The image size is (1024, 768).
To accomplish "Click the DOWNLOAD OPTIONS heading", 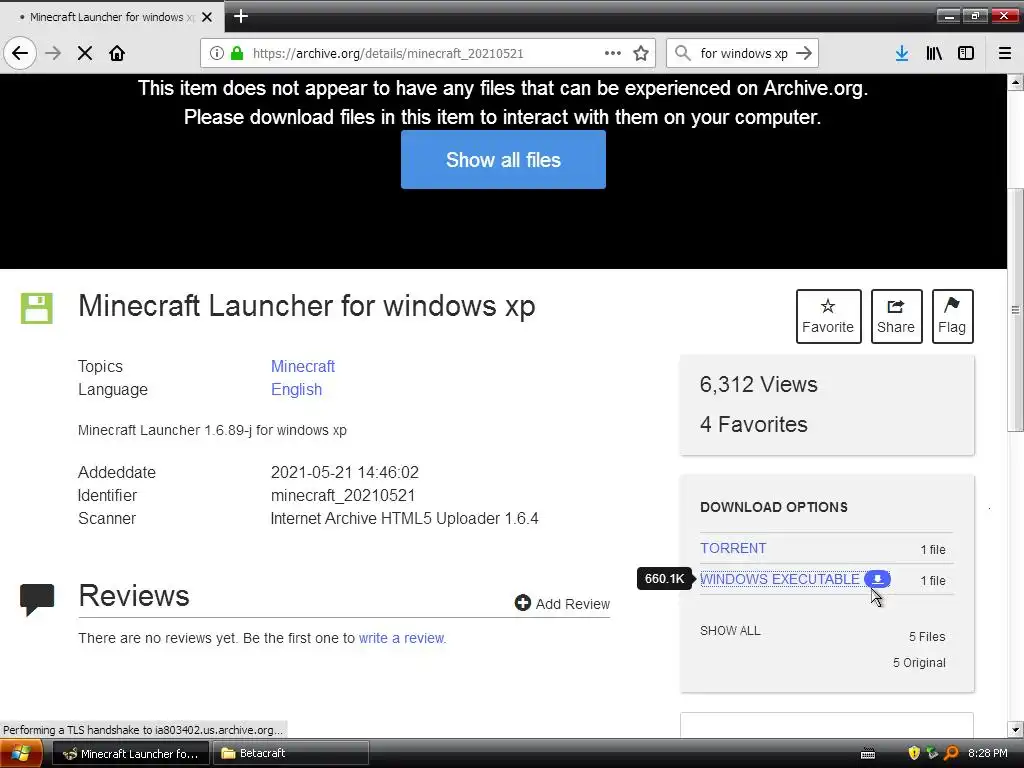I will pos(774,507).
